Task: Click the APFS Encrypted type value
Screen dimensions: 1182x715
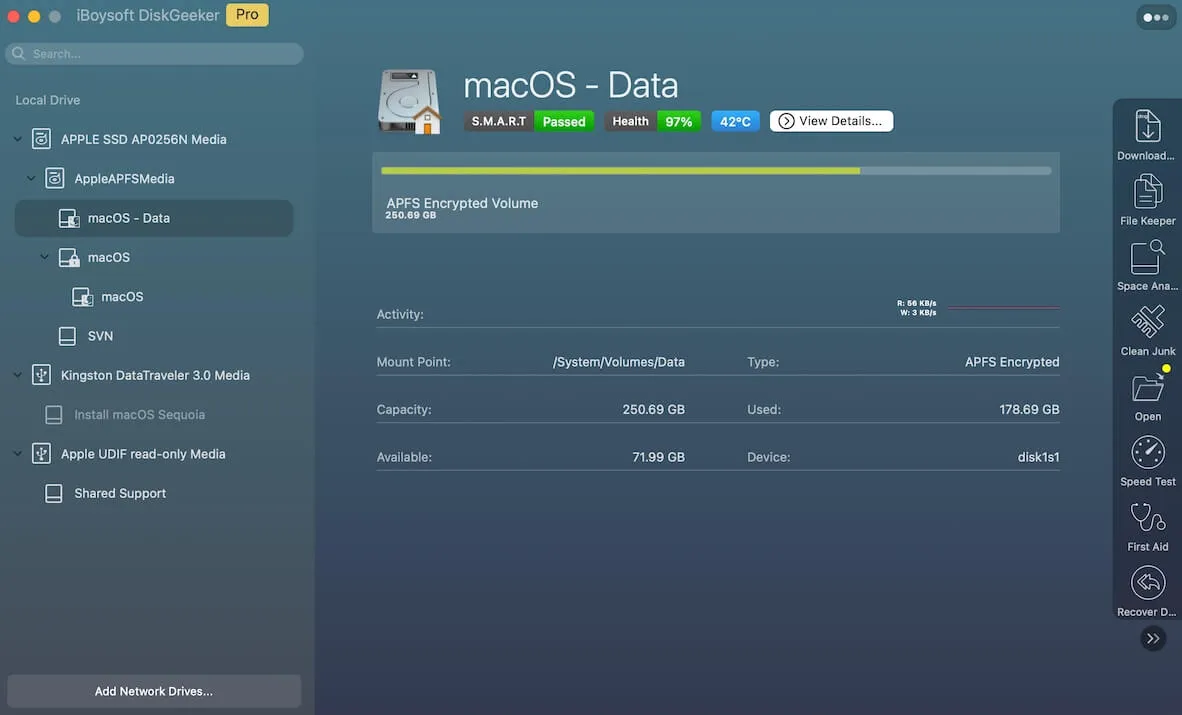Action: pos(1012,362)
